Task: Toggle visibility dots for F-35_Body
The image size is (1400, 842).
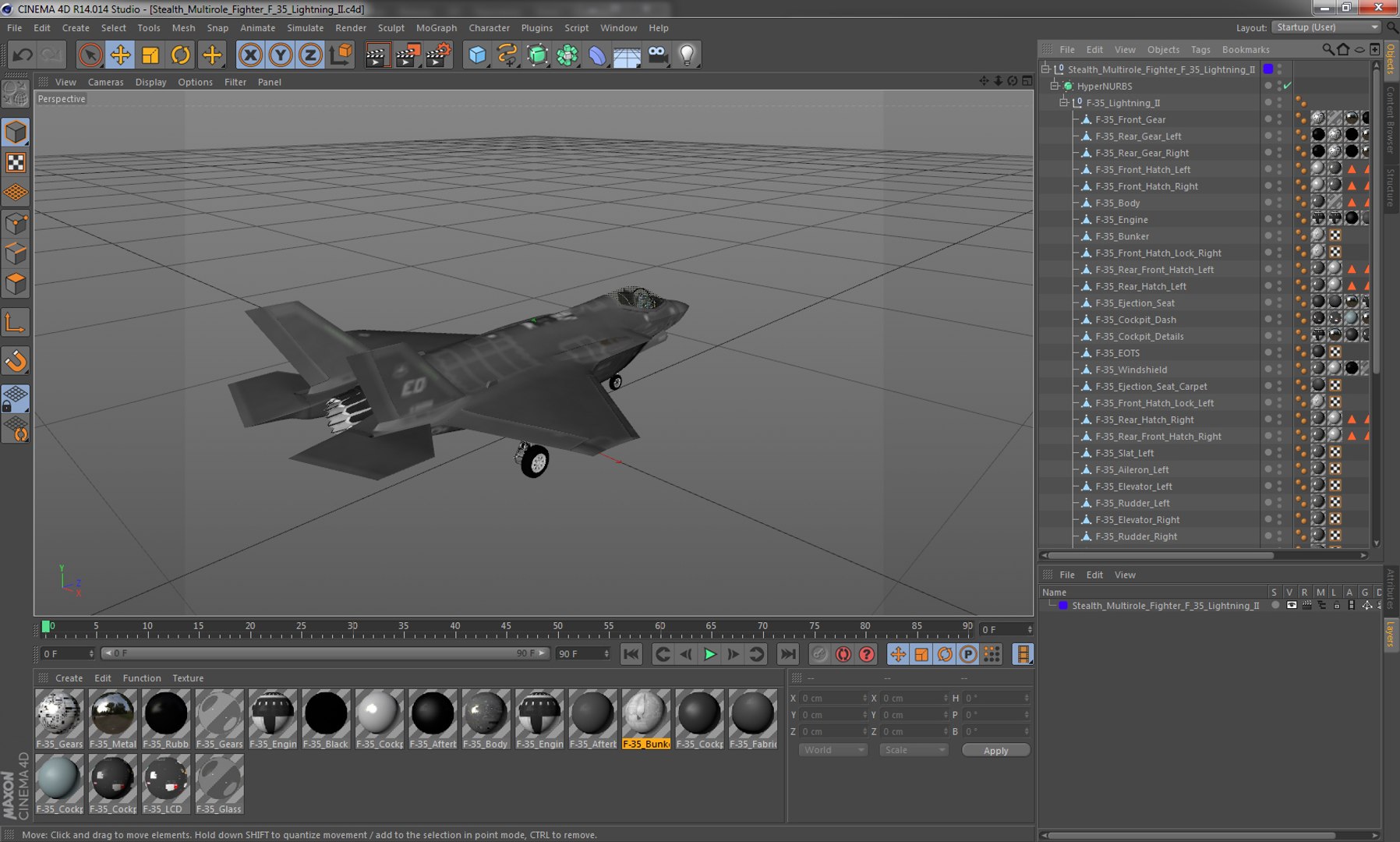Action: coord(1279,203)
